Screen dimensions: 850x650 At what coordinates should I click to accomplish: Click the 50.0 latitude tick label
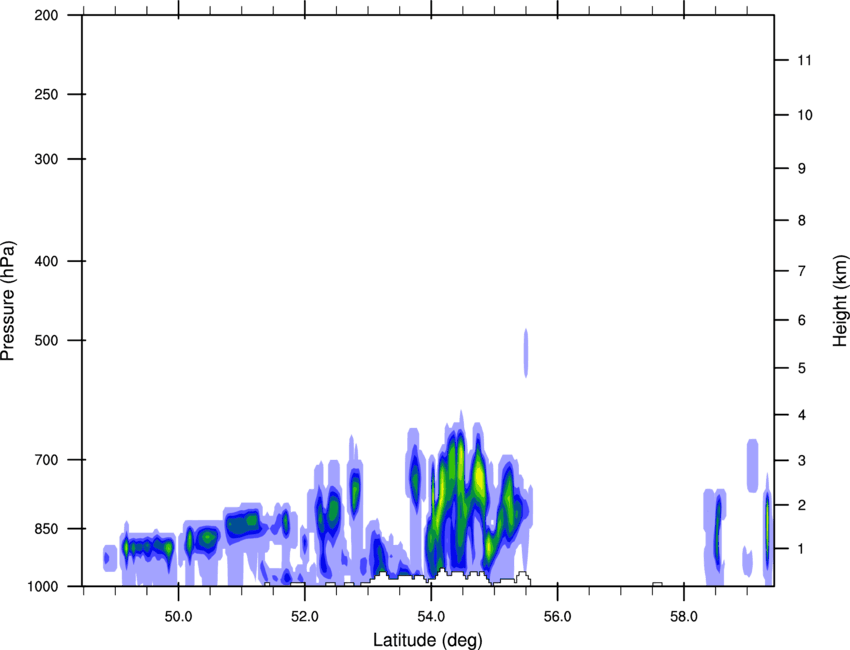point(178,617)
